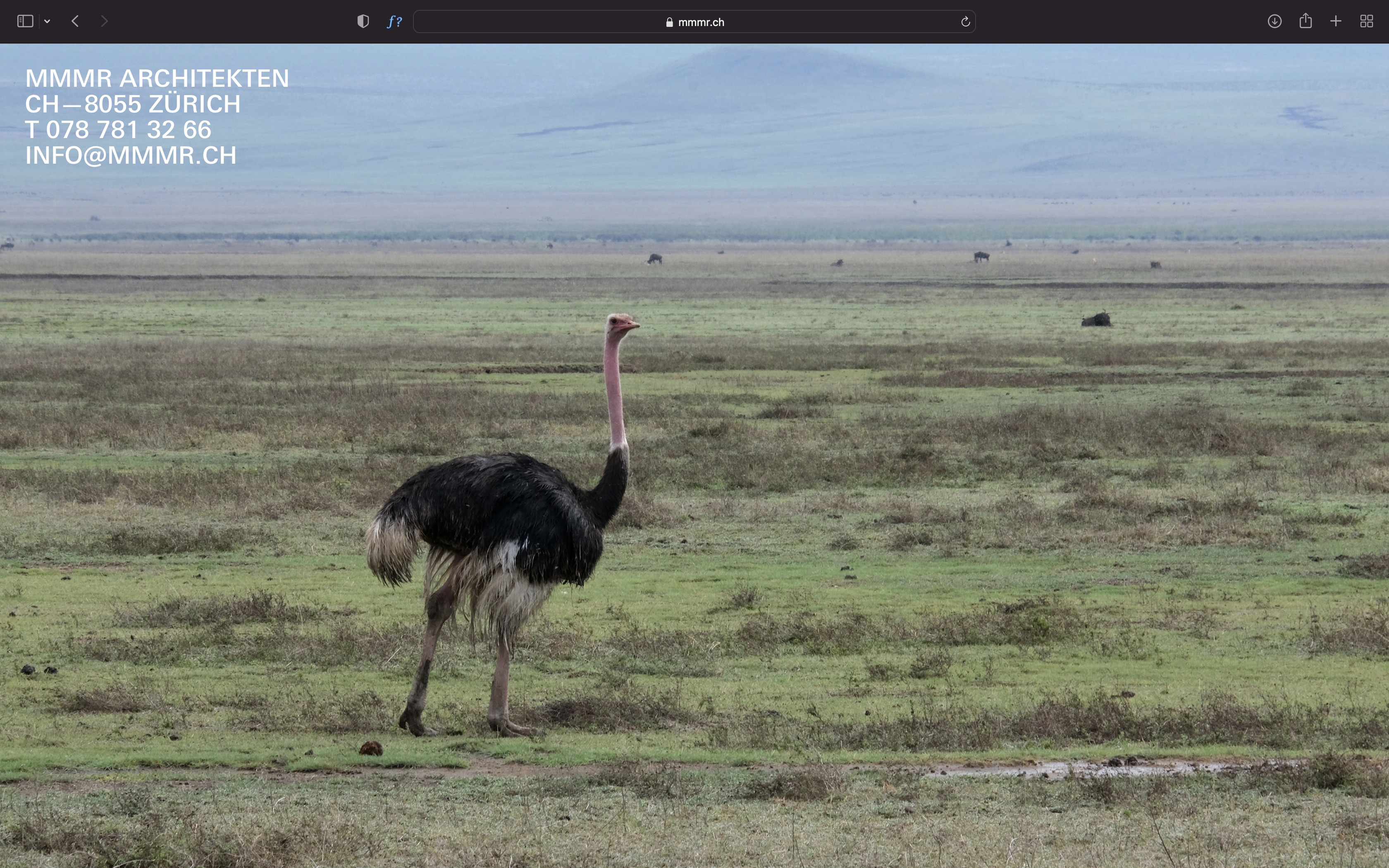
Task: Open a new tab with the plus icon
Action: click(1336, 21)
